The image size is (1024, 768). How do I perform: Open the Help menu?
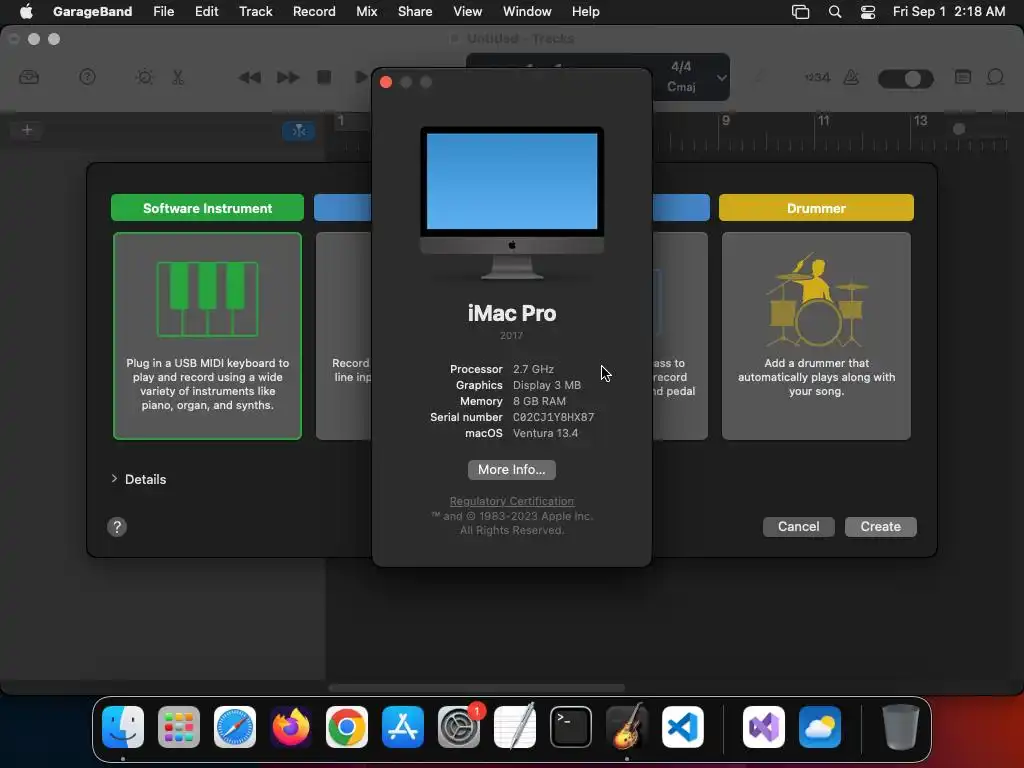pyautogui.click(x=585, y=11)
